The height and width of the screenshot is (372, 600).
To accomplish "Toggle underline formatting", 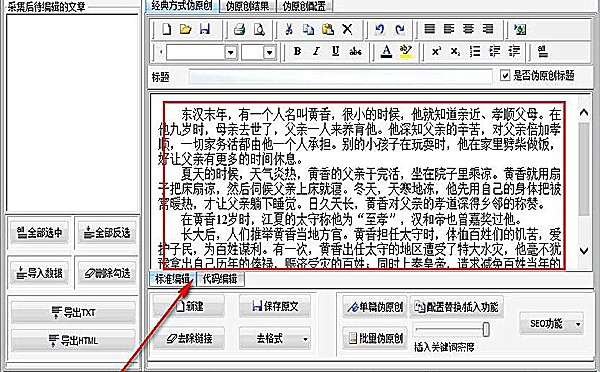I will click(x=336, y=51).
